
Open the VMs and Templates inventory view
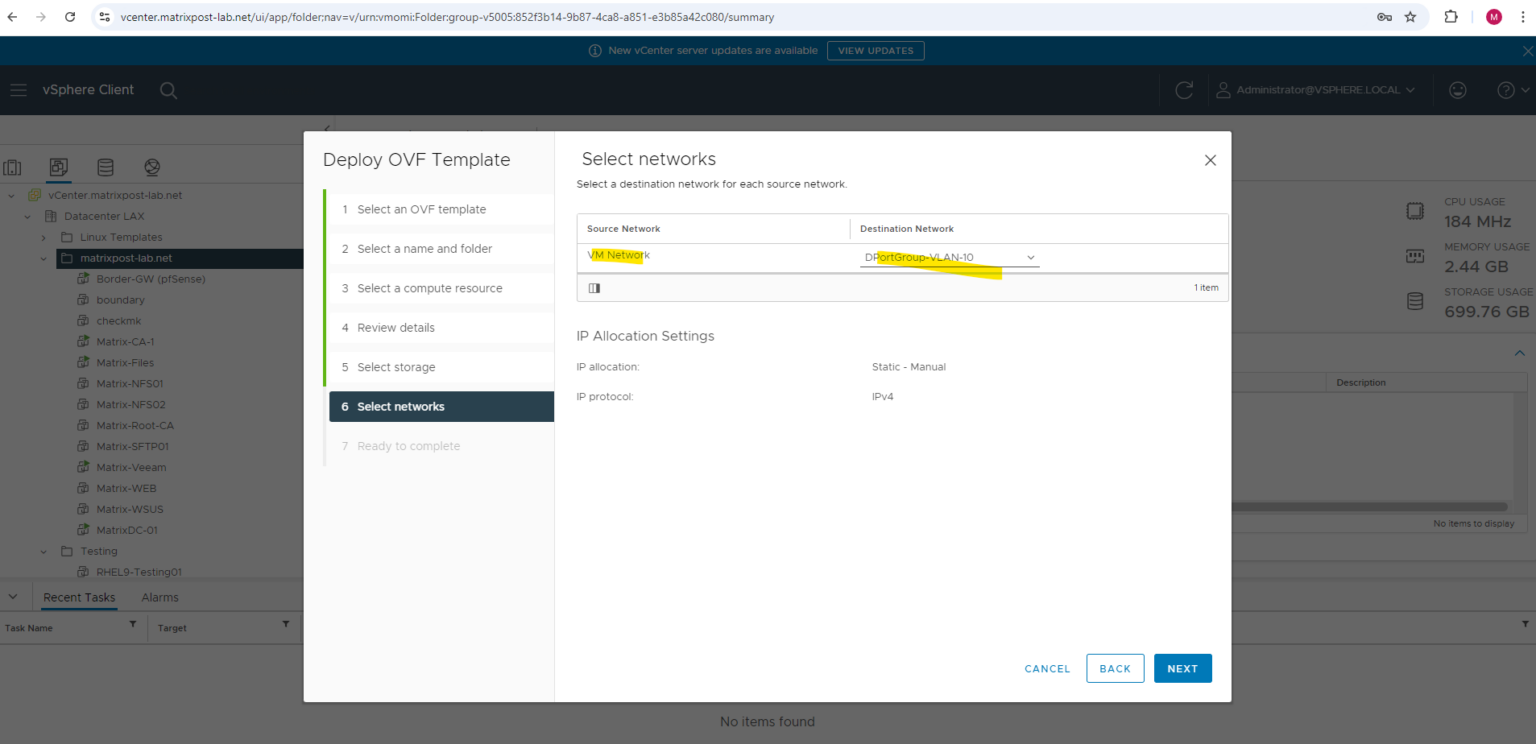point(57,167)
